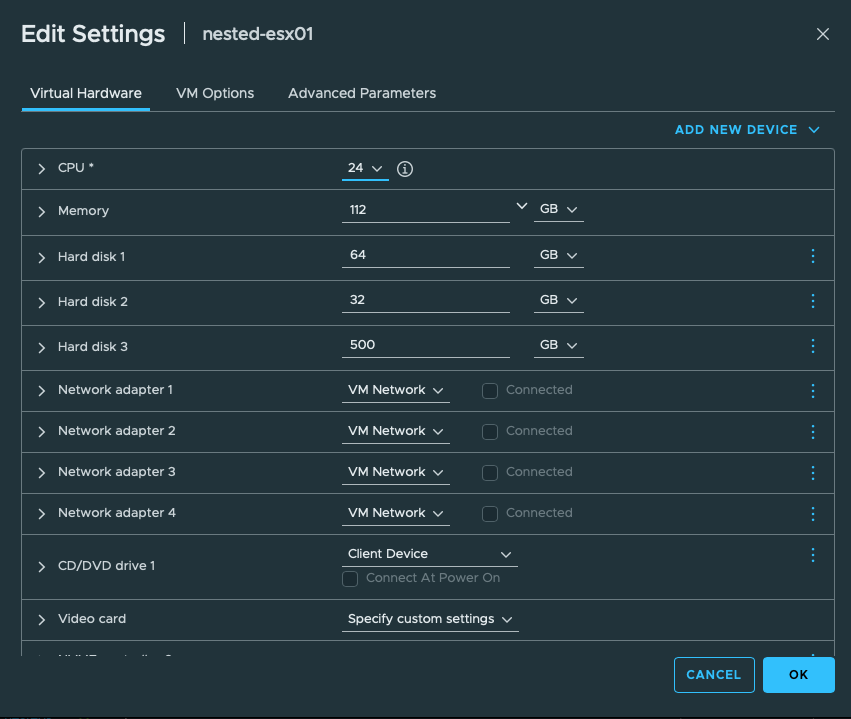This screenshot has width=851, height=719.
Task: Expand the CD/DVD drive 1 row
Action: tap(42, 567)
